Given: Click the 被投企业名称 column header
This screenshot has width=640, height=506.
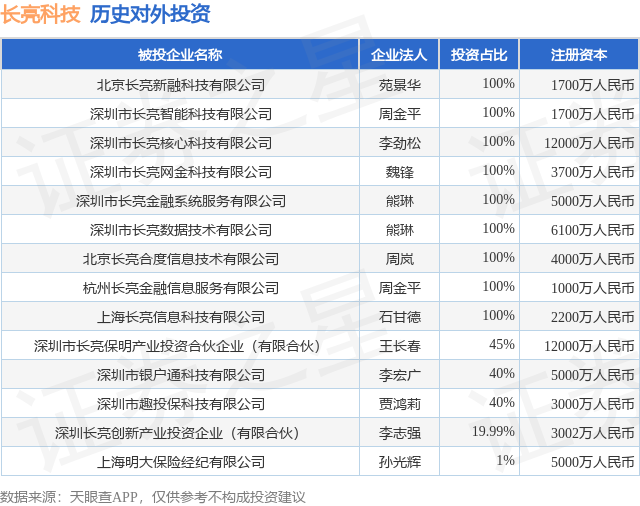Looking at the screenshot, I should (x=180, y=54).
